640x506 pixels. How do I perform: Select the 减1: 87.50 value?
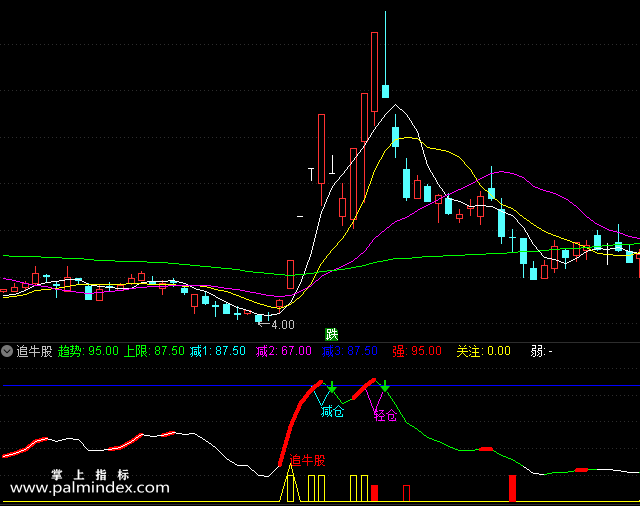point(218,351)
